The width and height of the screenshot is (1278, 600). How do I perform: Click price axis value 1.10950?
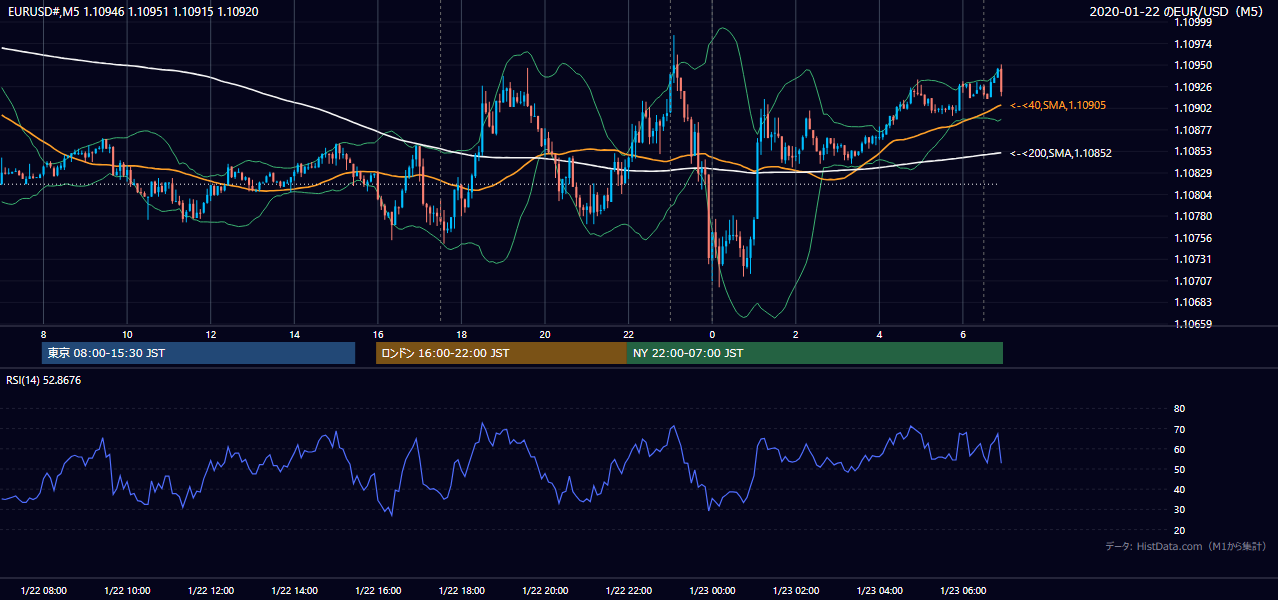(x=1194, y=66)
